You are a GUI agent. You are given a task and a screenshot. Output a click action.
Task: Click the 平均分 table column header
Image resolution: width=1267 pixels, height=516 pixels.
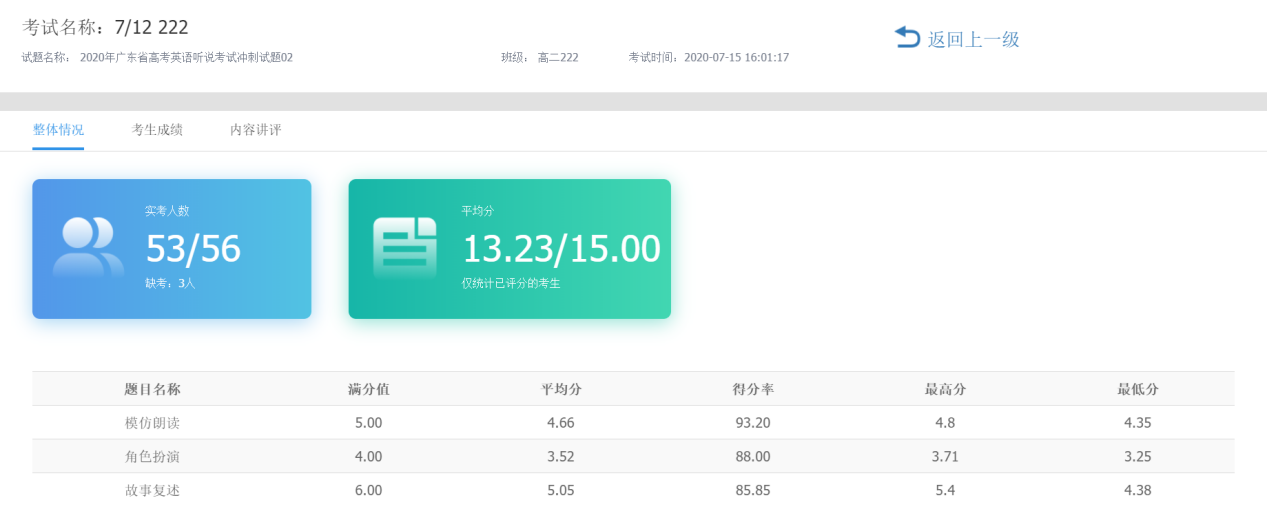[562, 389]
